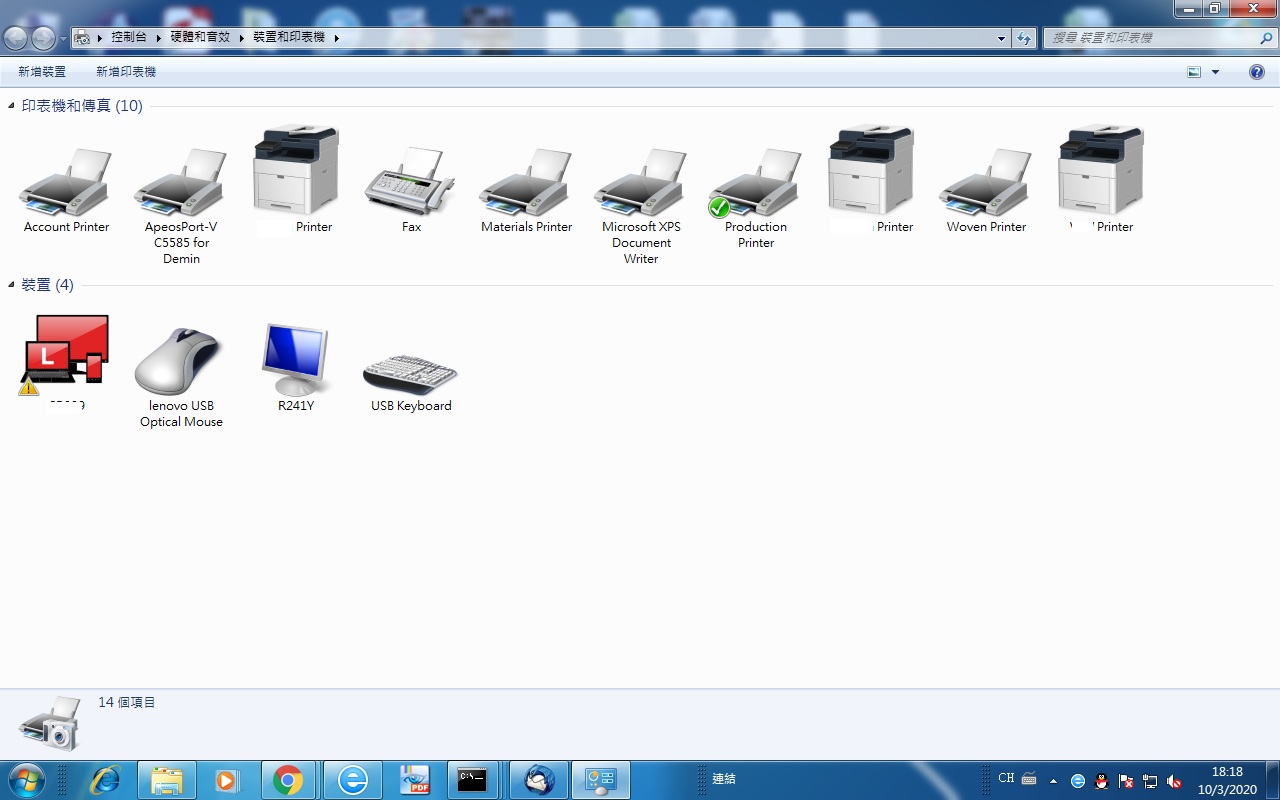The height and width of the screenshot is (800, 1280).
Task: Open the view options dropdown arrow
Action: coord(1215,72)
